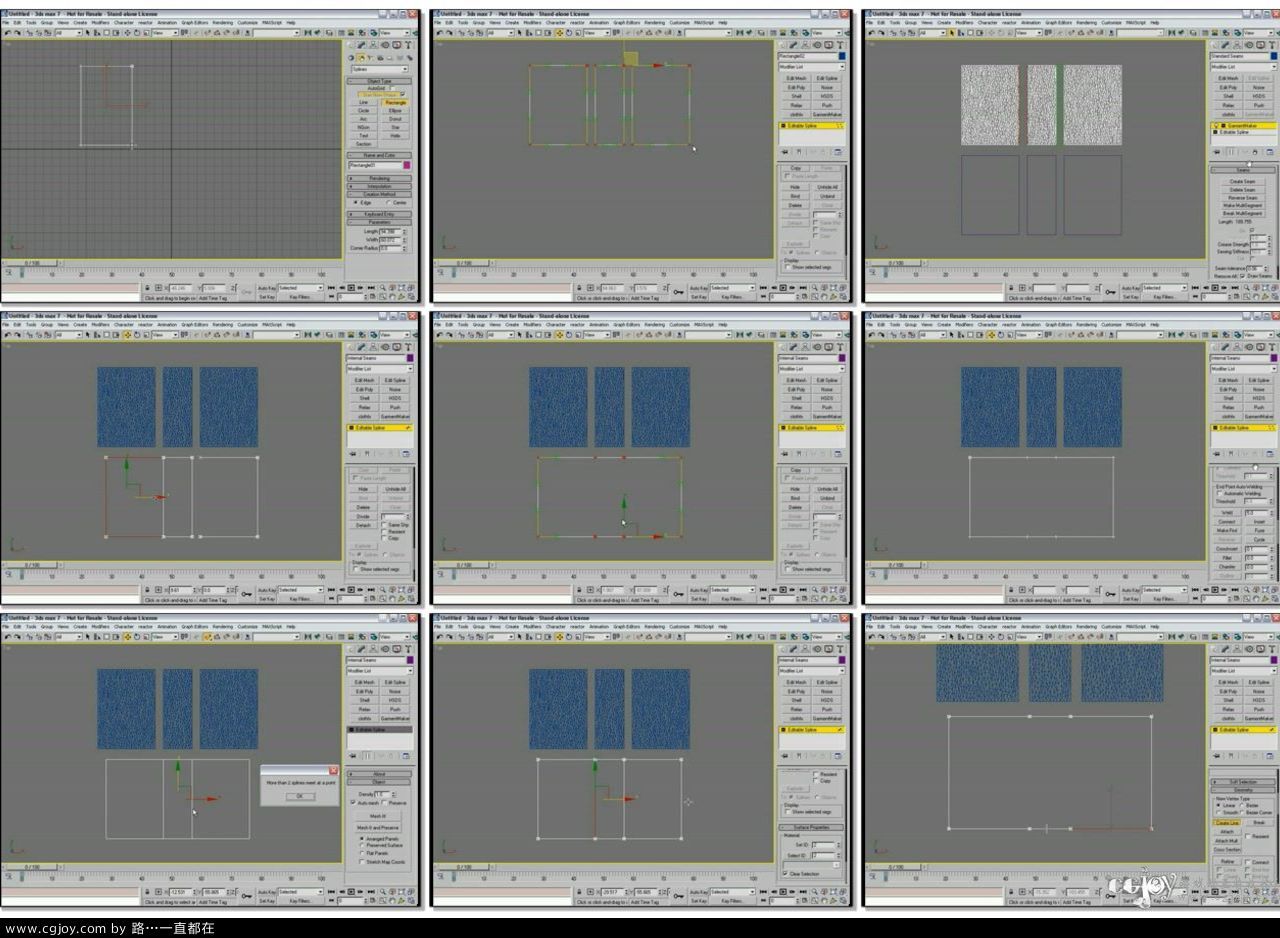The width and height of the screenshot is (1280, 938).
Task: Click key-mode key icon in splines-error dialog screenshot
Action: pos(247,895)
